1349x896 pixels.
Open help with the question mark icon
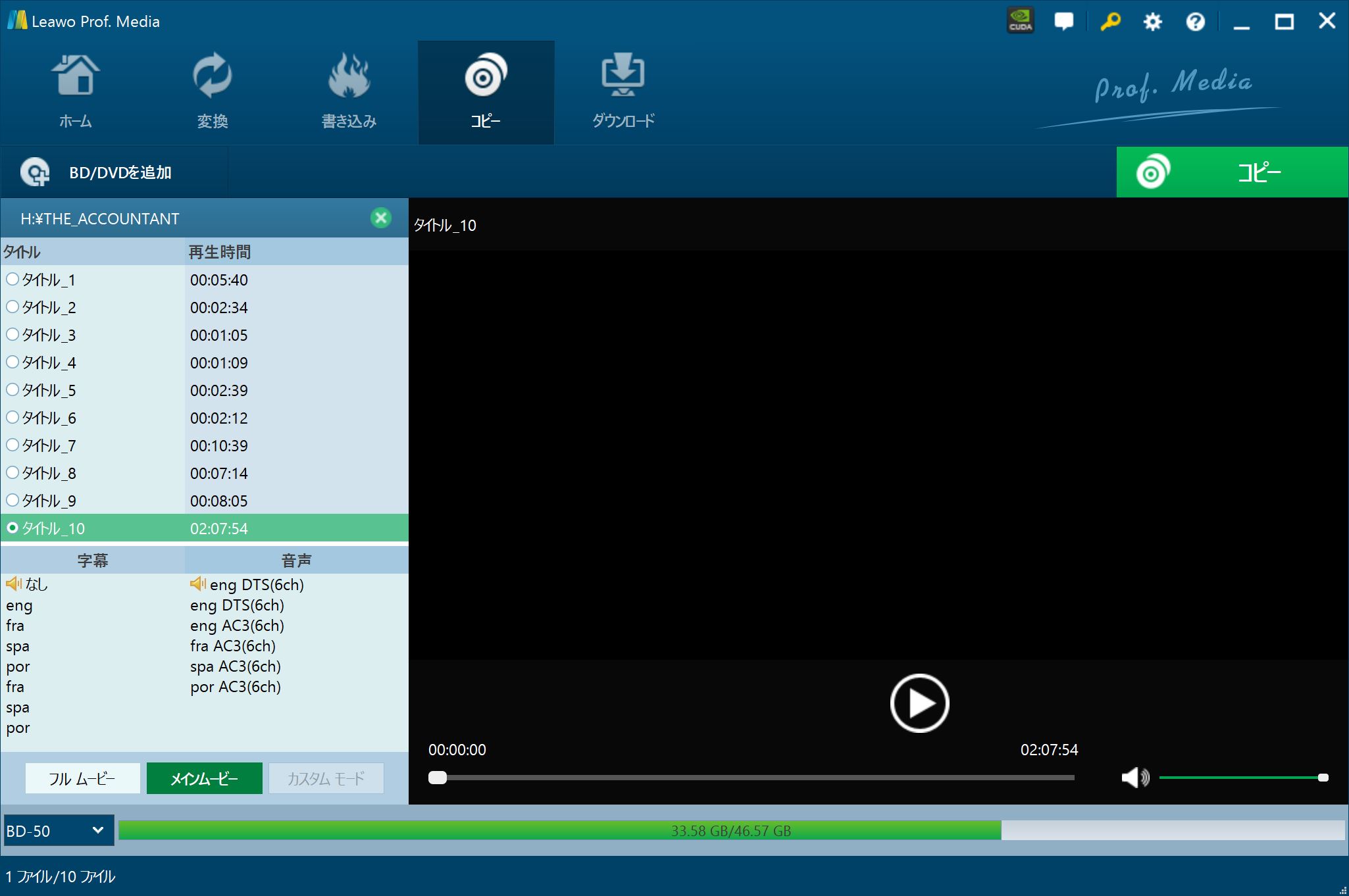pyautogui.click(x=1195, y=22)
